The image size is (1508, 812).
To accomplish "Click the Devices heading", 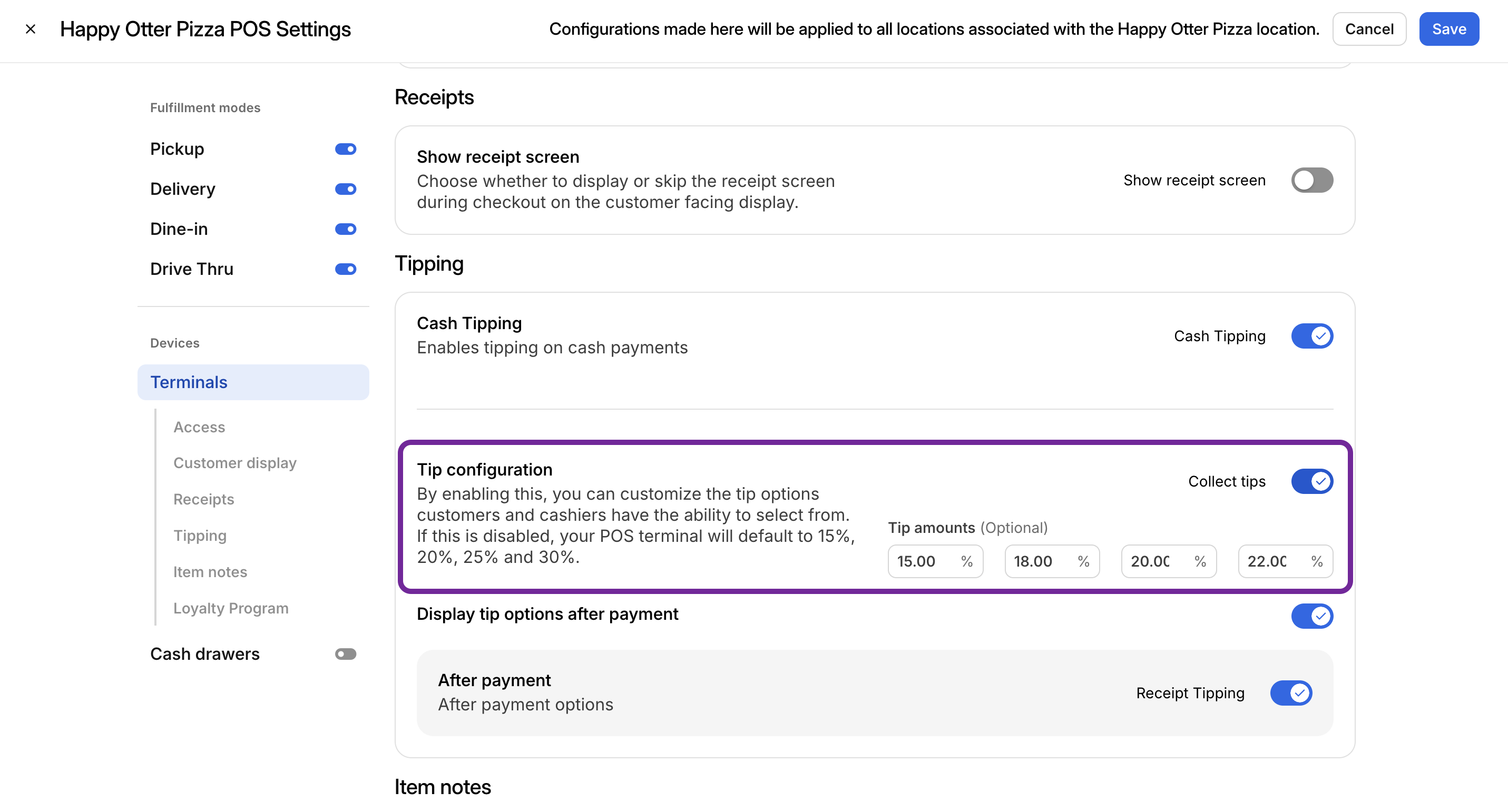I will [174, 343].
